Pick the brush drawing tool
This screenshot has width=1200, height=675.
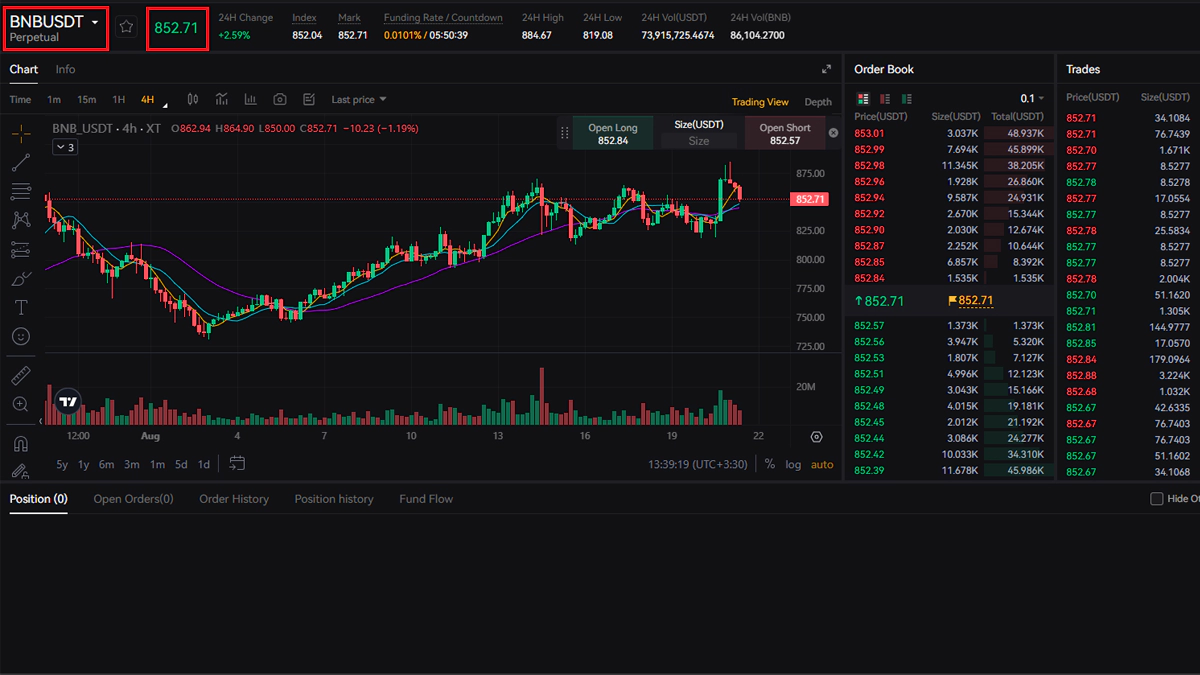(x=21, y=278)
